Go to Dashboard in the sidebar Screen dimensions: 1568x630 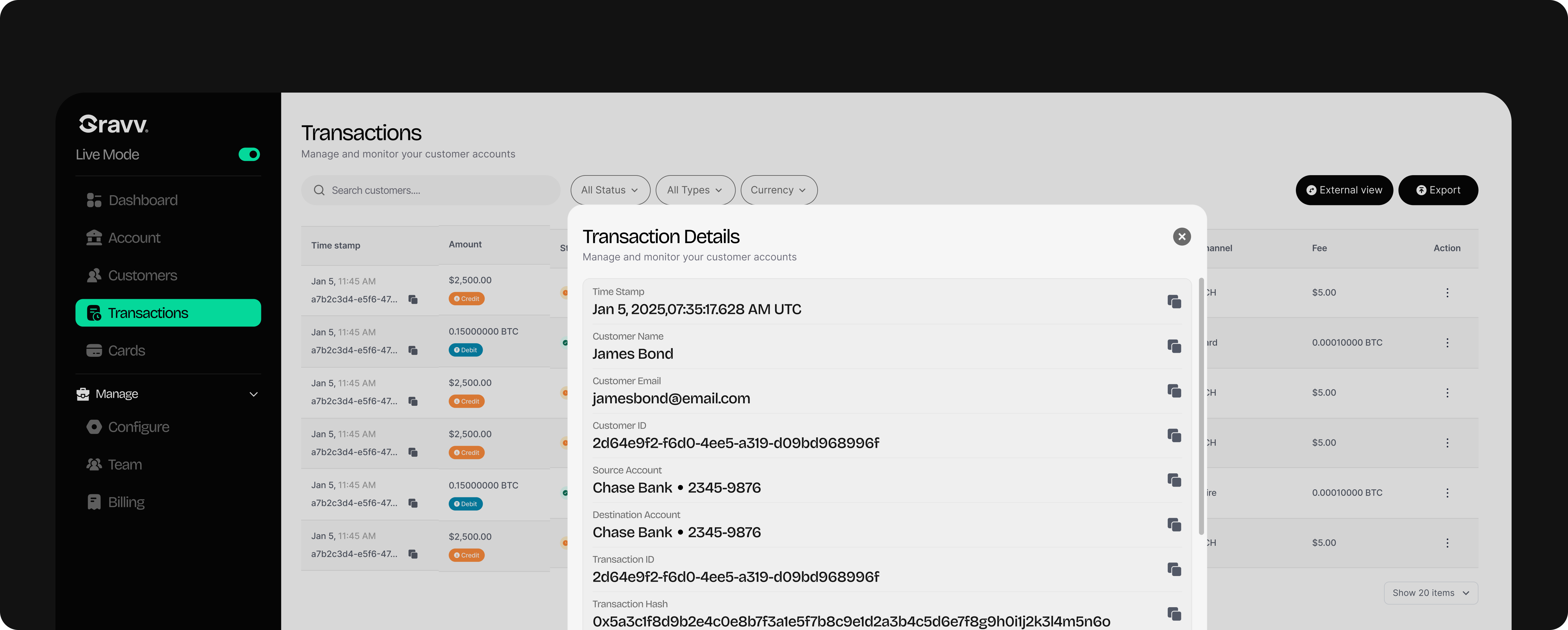point(142,200)
